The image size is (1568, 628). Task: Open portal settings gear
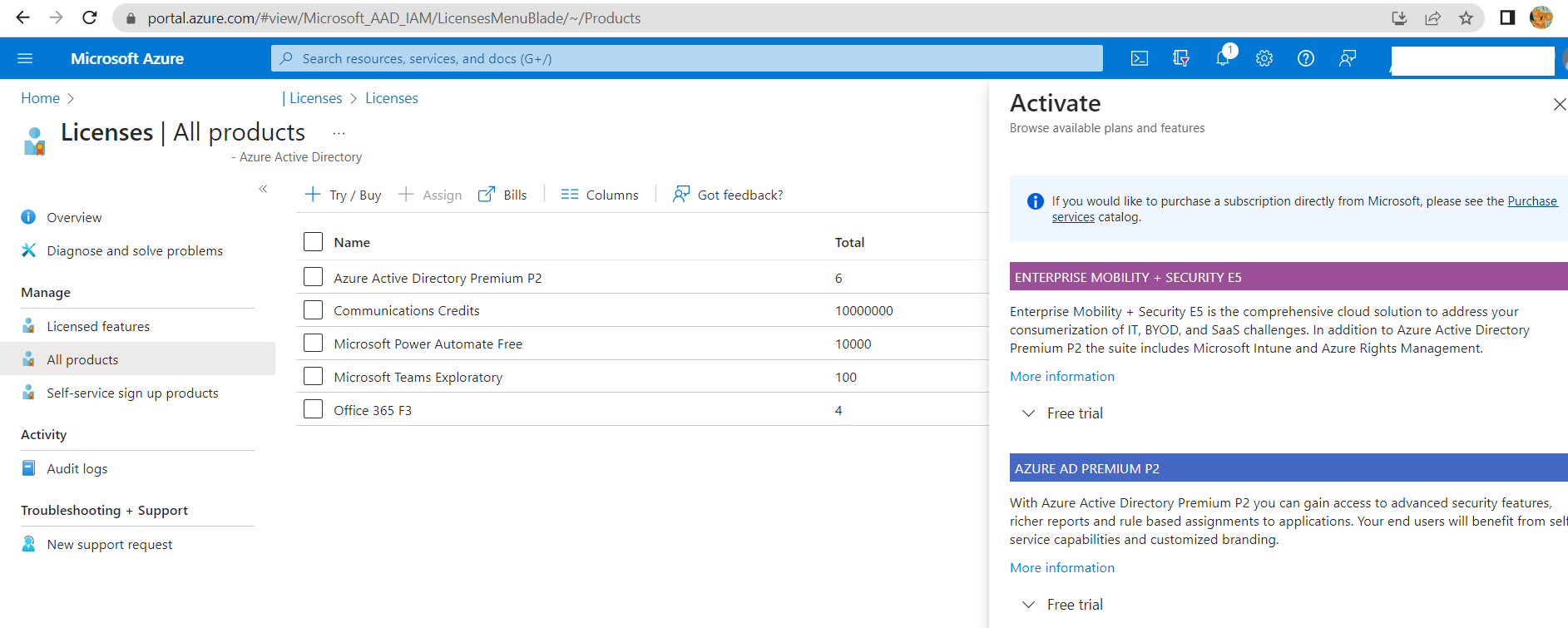(x=1264, y=58)
